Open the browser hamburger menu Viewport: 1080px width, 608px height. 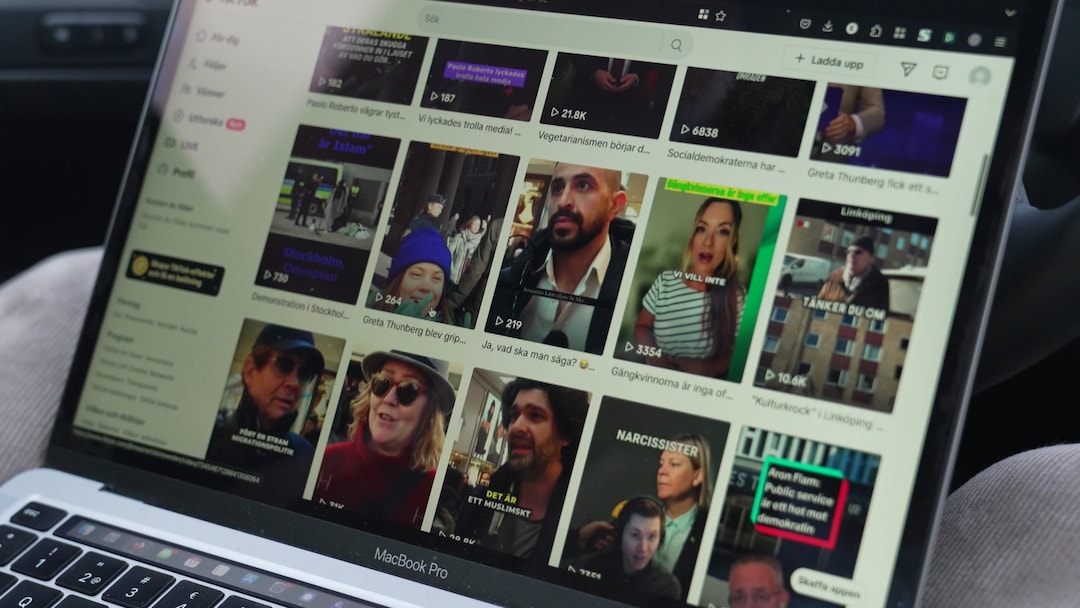1000,42
